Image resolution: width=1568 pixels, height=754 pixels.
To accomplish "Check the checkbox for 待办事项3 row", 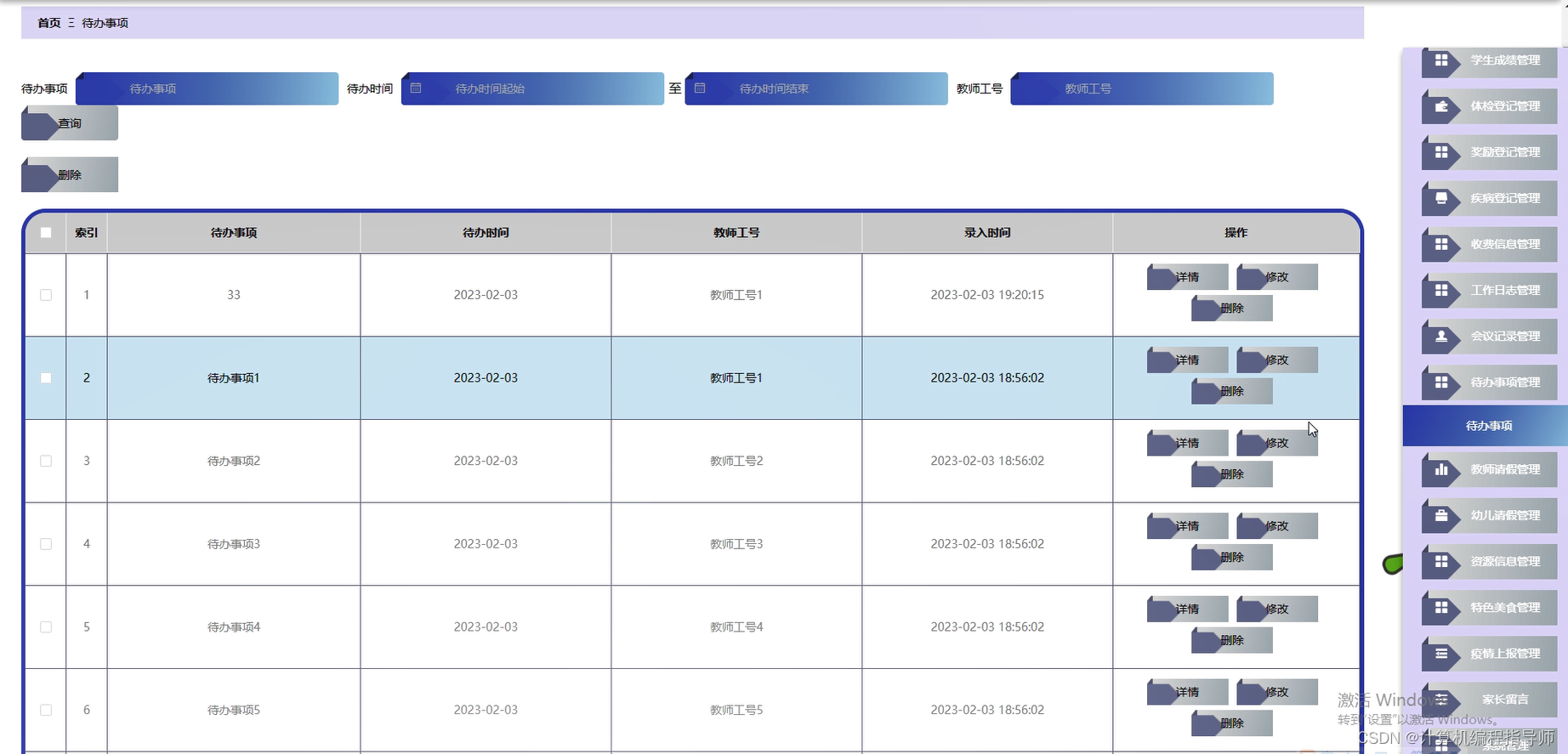I will (x=46, y=544).
